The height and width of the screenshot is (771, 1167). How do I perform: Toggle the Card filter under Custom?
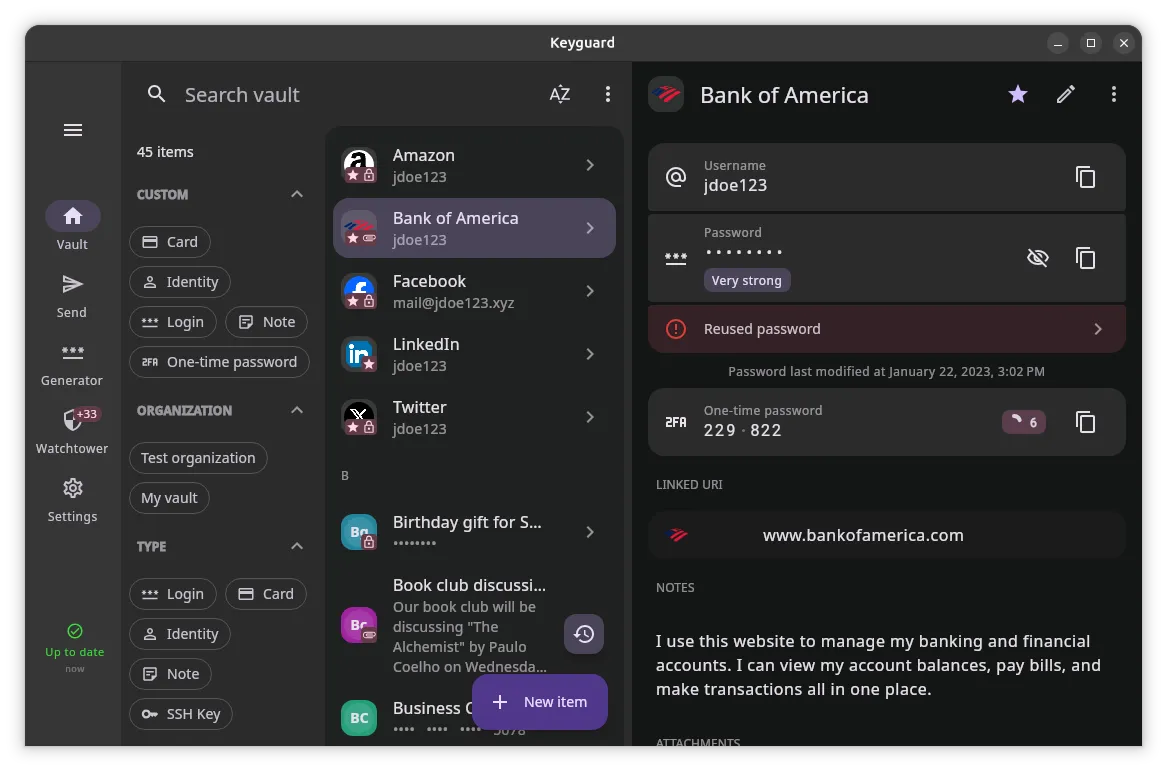coord(170,242)
